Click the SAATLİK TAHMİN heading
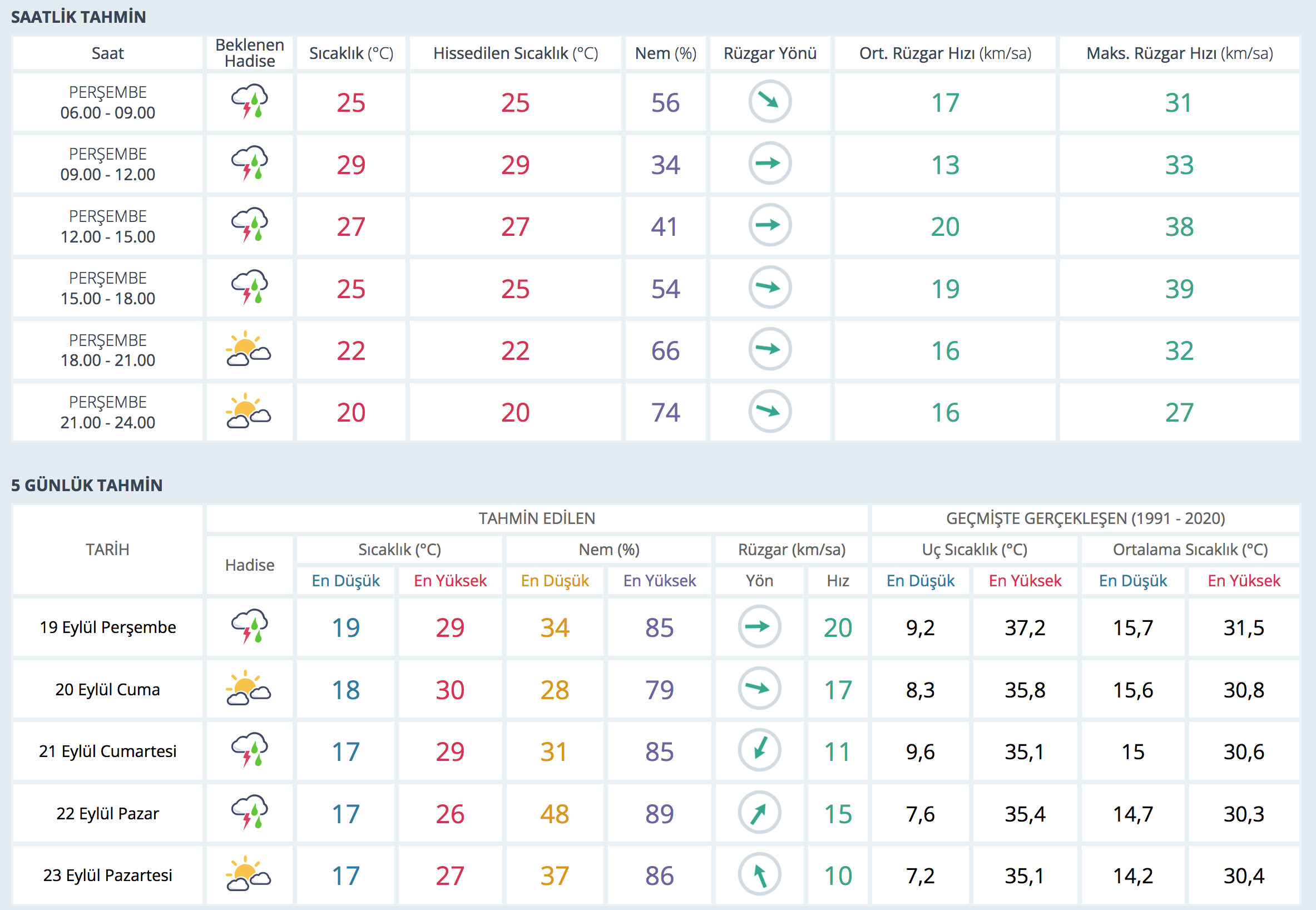This screenshot has height=910, width=1316. (78, 17)
